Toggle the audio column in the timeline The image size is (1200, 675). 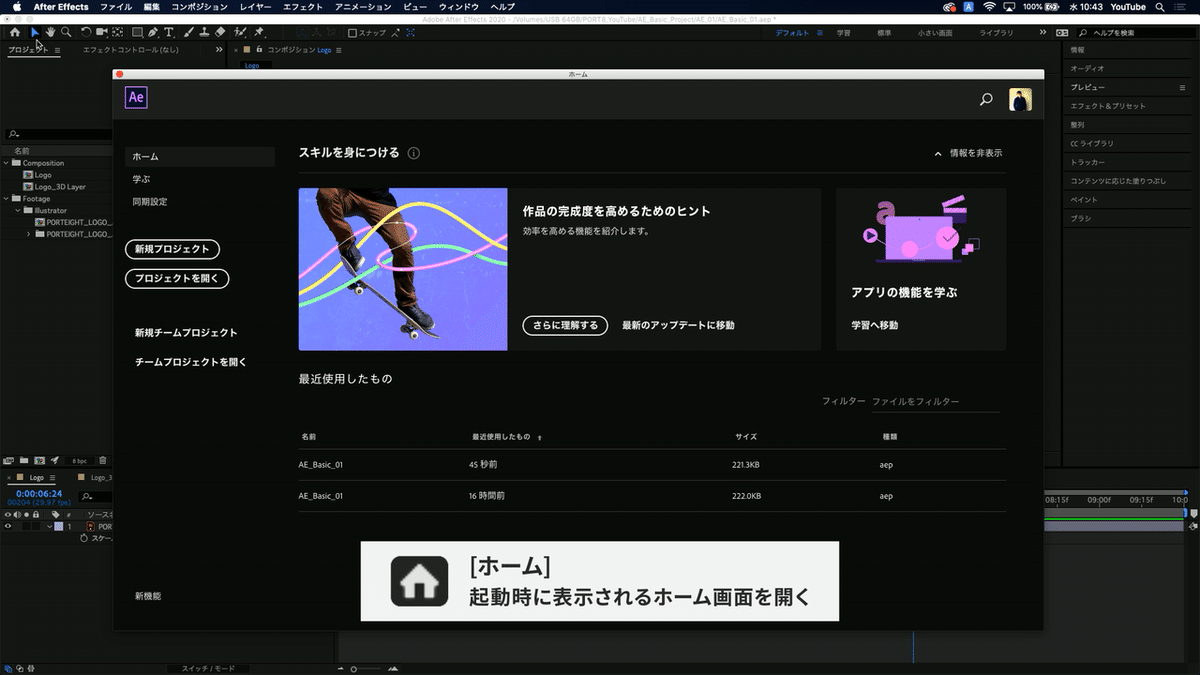17,514
